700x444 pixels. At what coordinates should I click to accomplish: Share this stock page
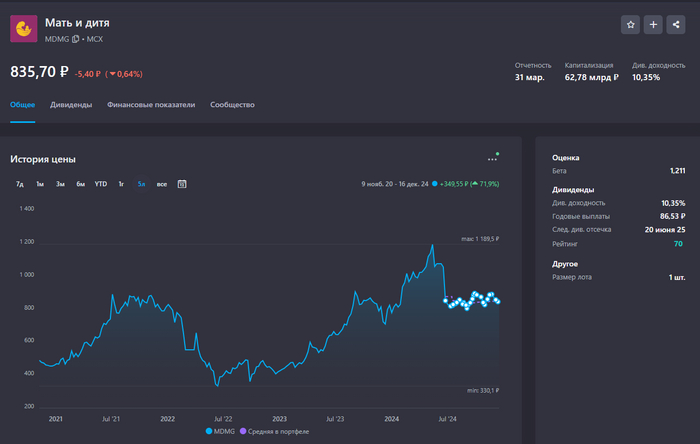[x=677, y=25]
